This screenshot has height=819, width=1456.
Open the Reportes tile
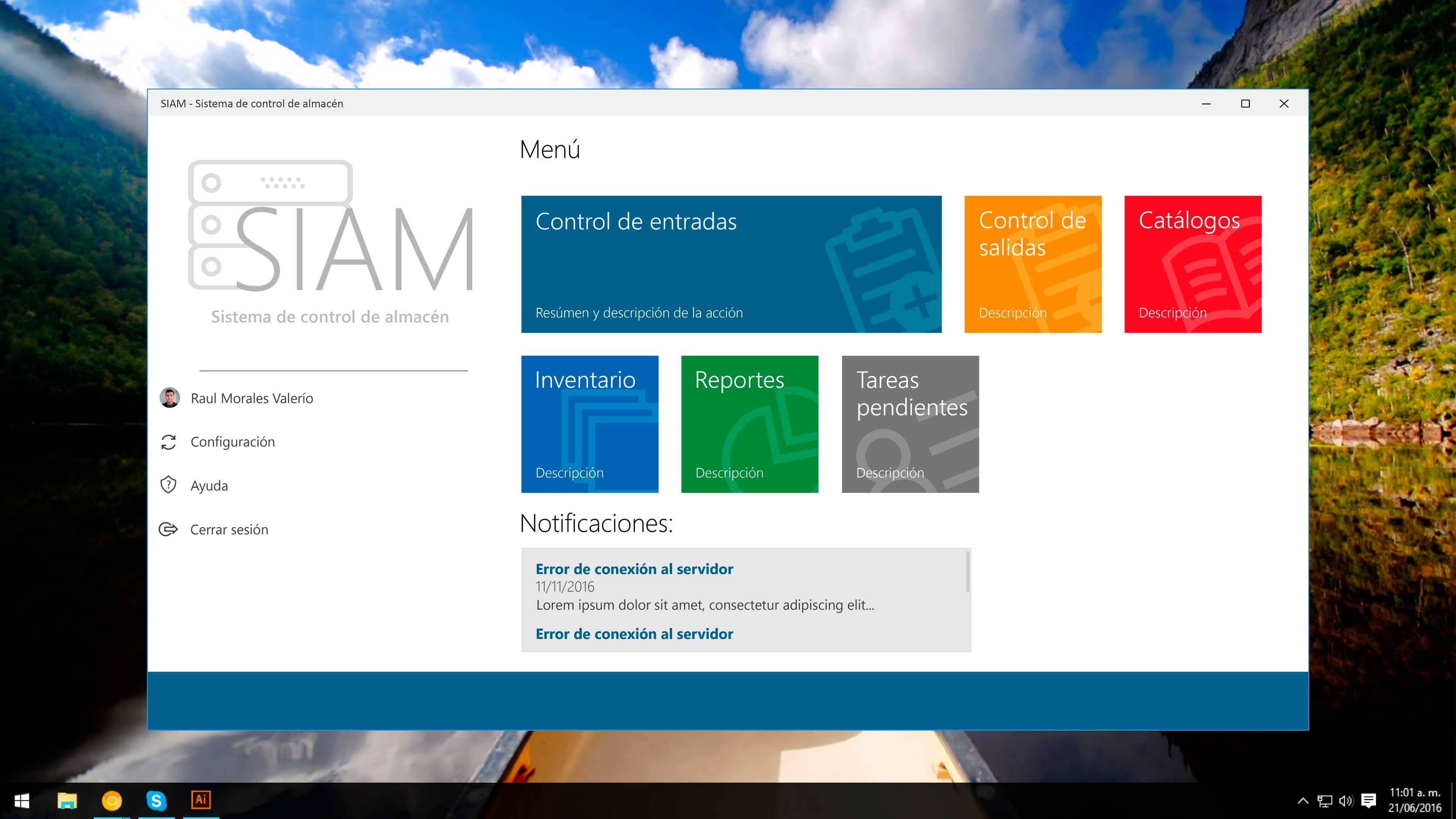749,424
